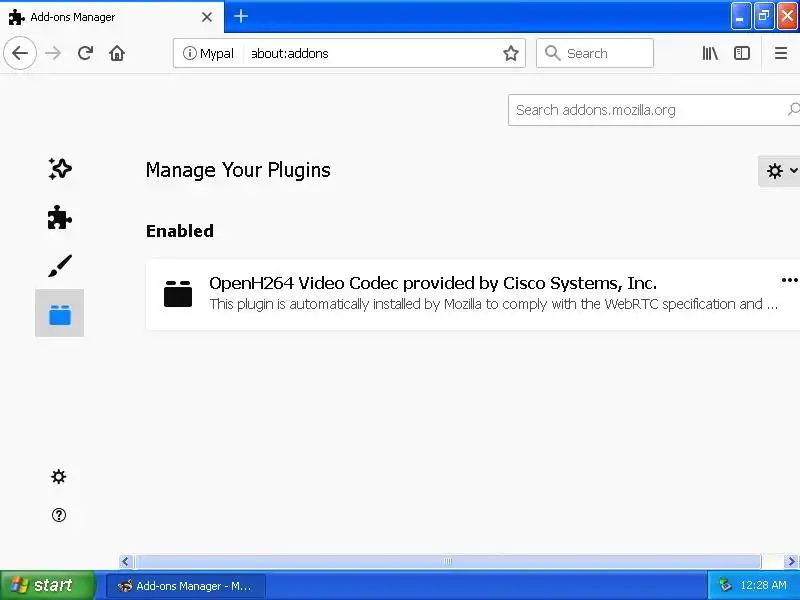Screen dimensions: 800x600
Task: Expand the tools gear dropdown for all add-ons
Action: tap(779, 171)
